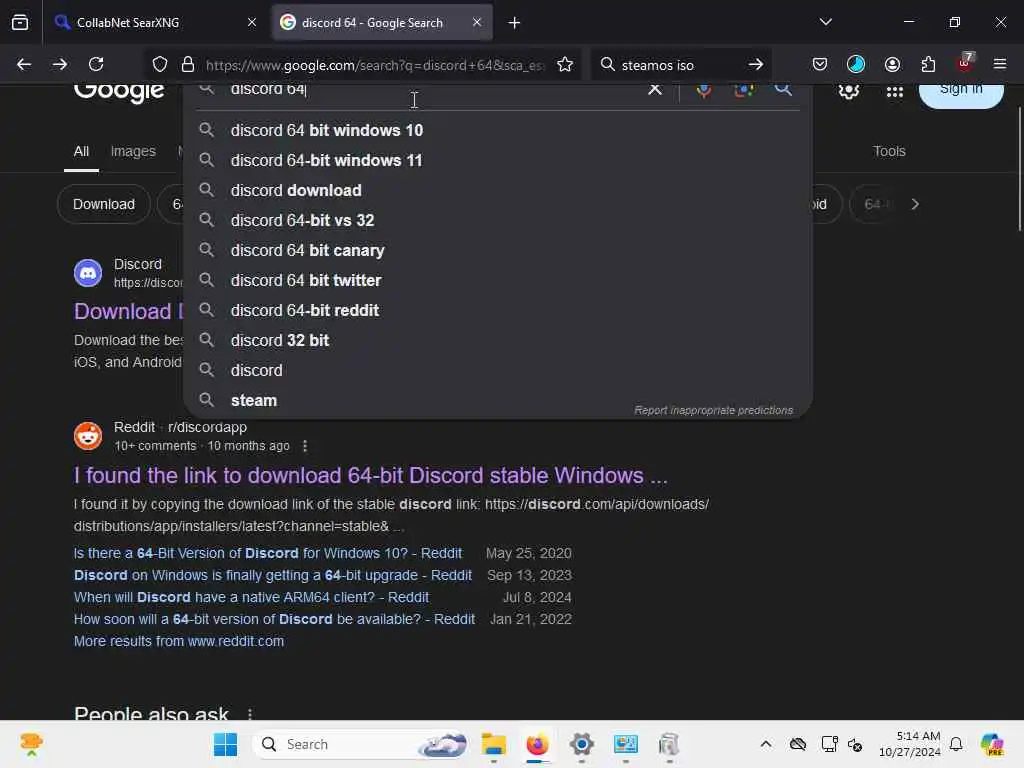Open native ARM64 client Reddit link

click(251, 598)
